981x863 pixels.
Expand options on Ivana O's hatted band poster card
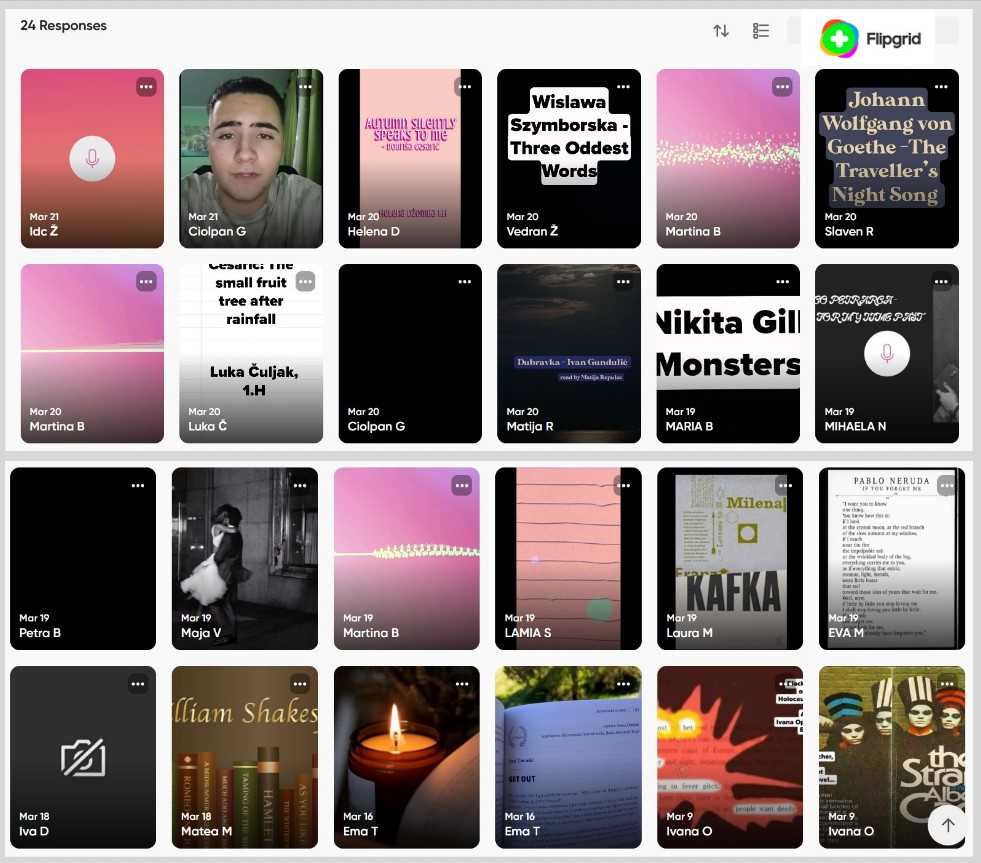tap(947, 684)
